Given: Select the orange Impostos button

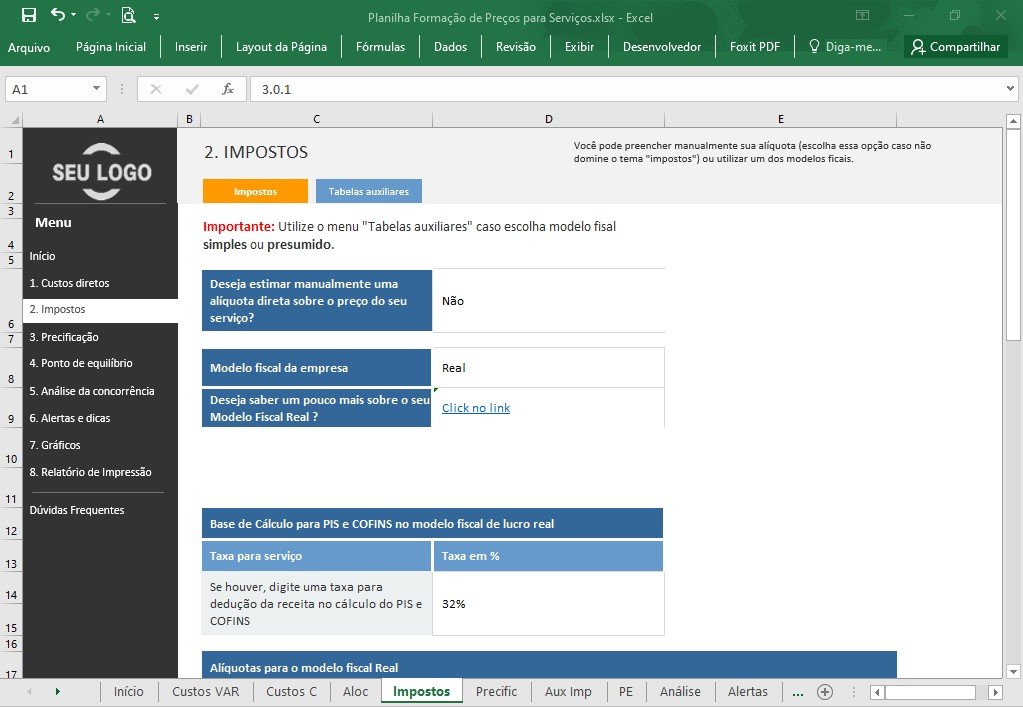Looking at the screenshot, I should click(255, 191).
